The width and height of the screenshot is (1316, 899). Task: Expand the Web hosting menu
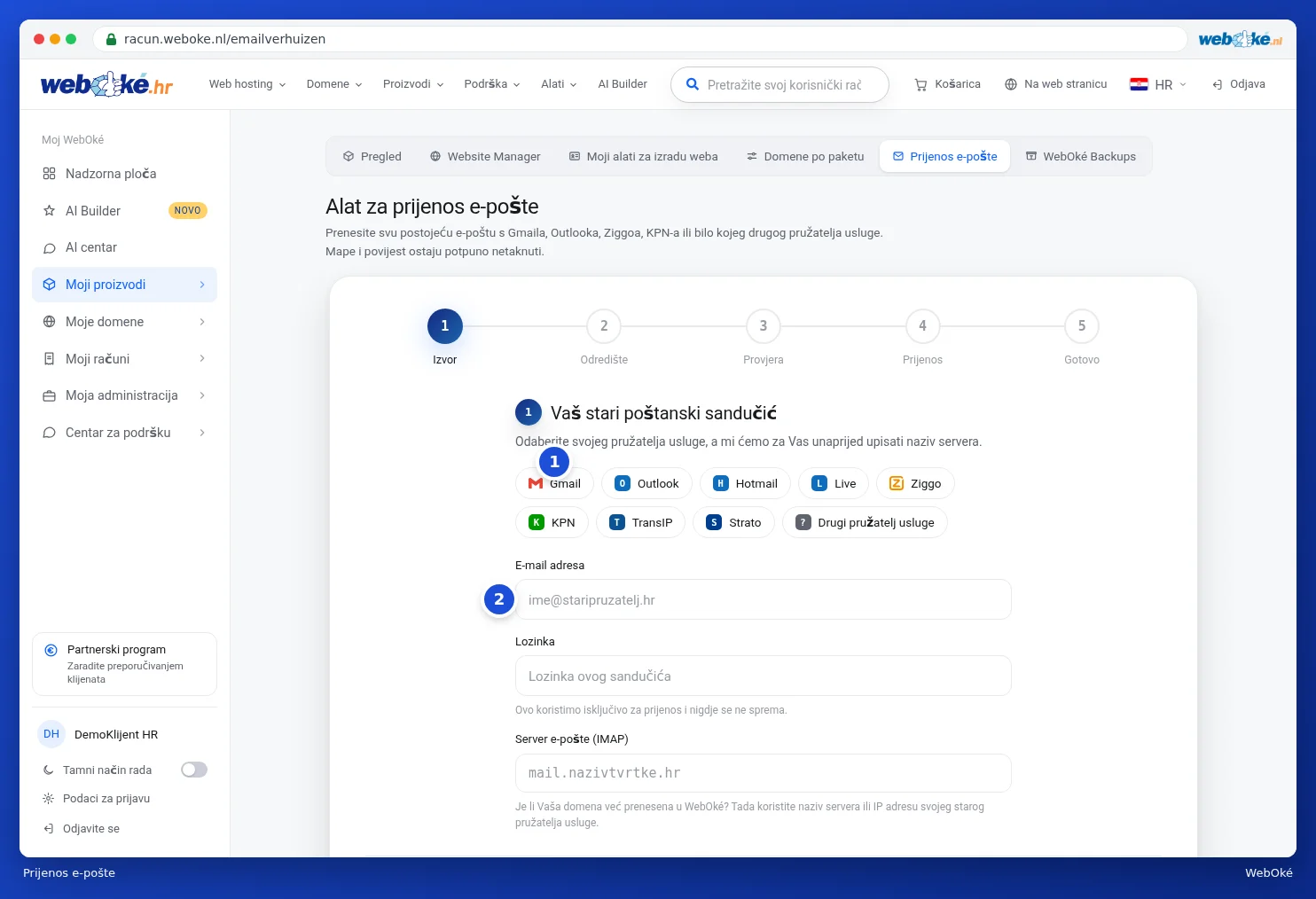247,84
